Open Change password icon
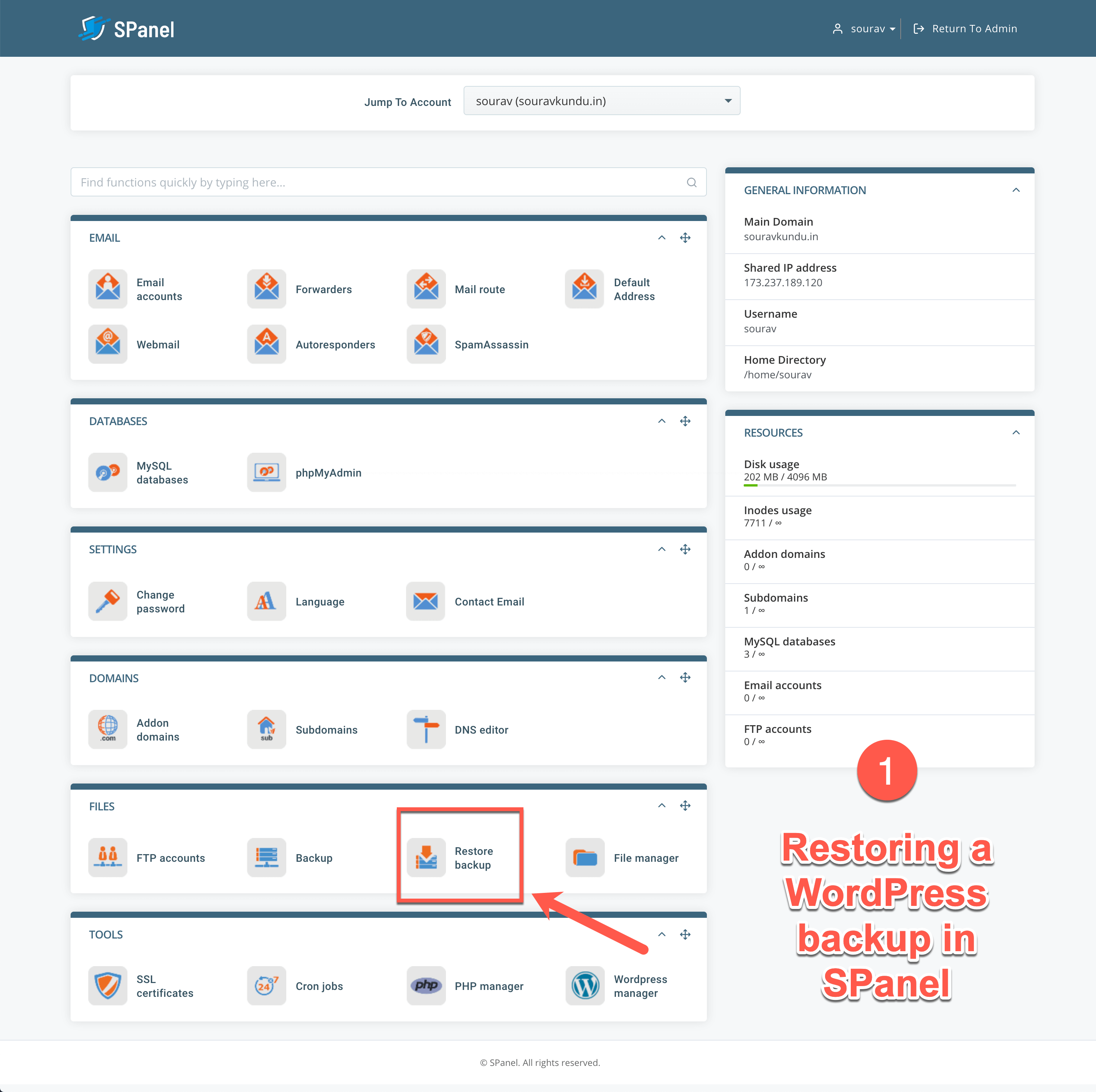Screen dimensions: 1096x1092 [x=108, y=601]
